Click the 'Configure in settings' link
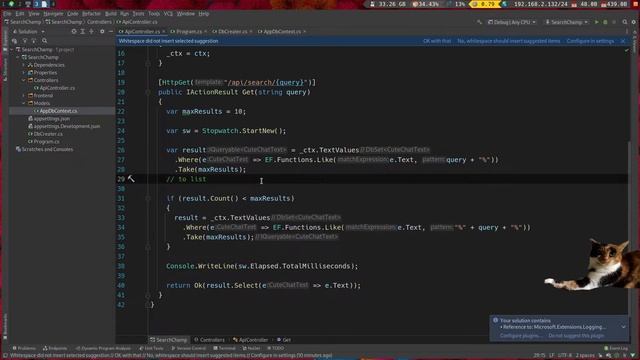The image size is (640, 360). point(590,41)
